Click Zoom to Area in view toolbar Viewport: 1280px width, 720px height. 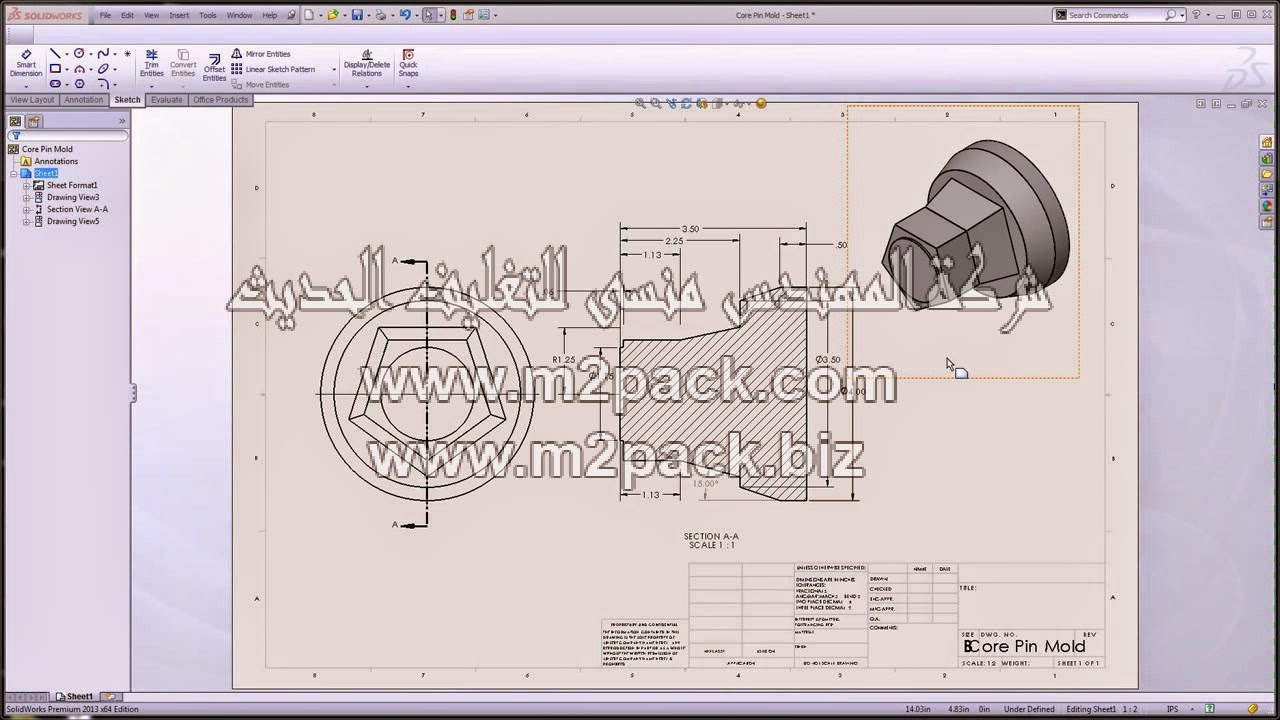(x=656, y=103)
